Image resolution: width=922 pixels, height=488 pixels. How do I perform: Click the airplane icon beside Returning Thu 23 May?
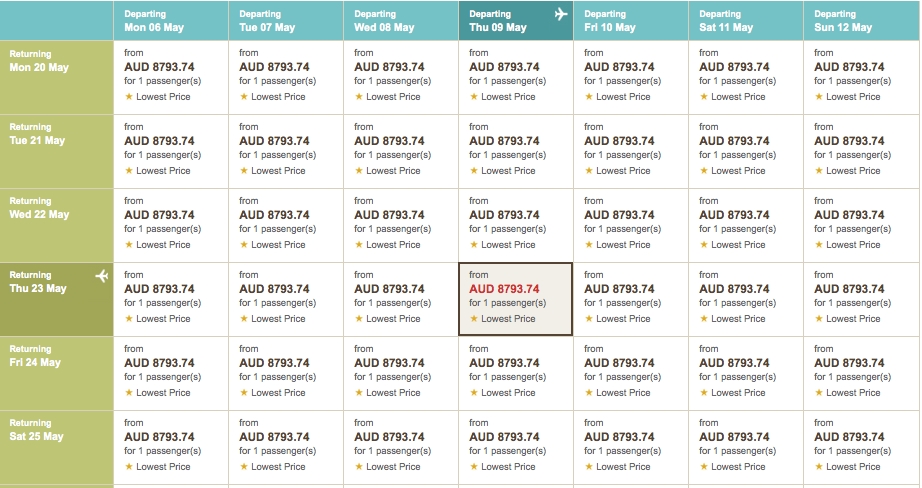pyautogui.click(x=101, y=276)
